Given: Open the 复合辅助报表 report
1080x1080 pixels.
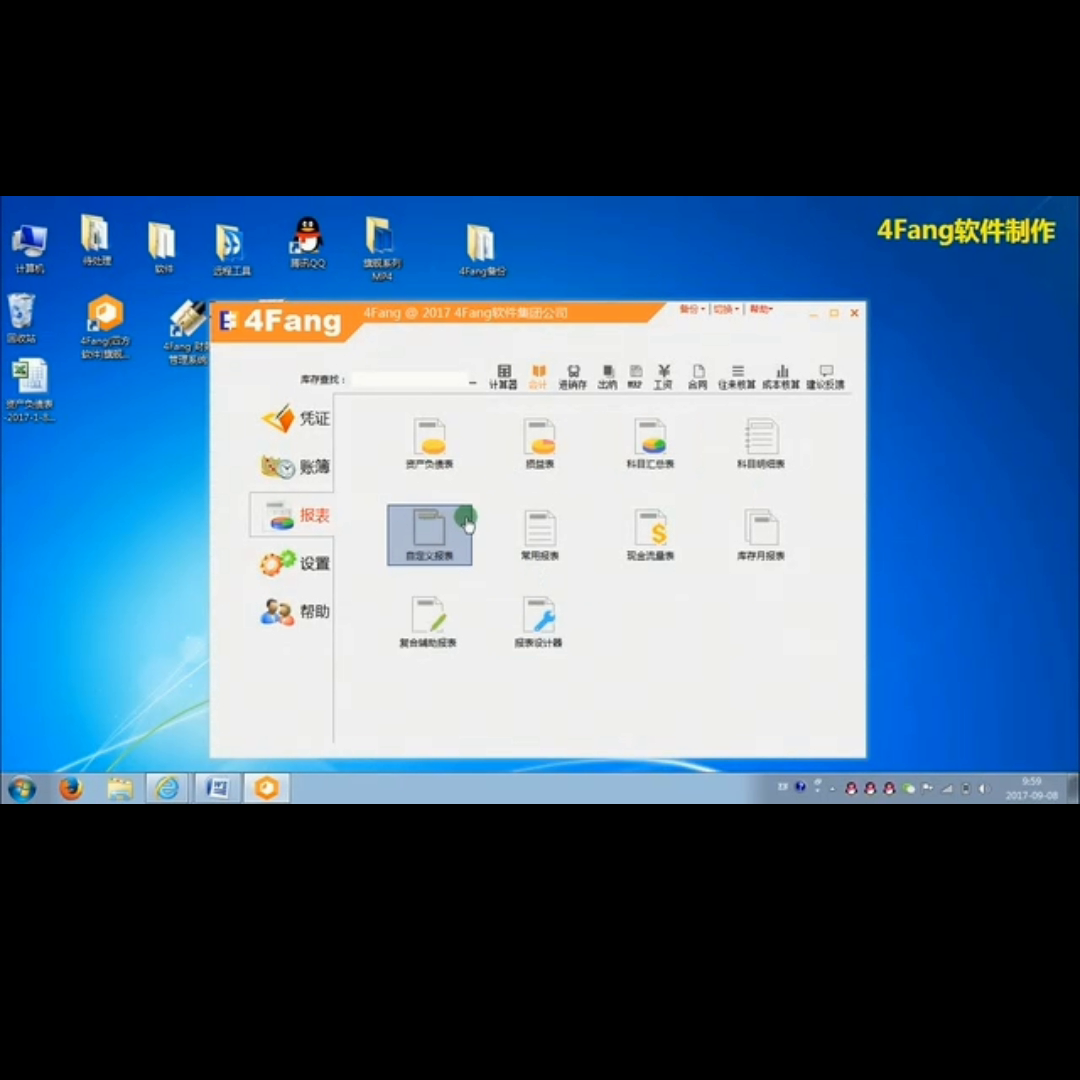Looking at the screenshot, I should (428, 622).
